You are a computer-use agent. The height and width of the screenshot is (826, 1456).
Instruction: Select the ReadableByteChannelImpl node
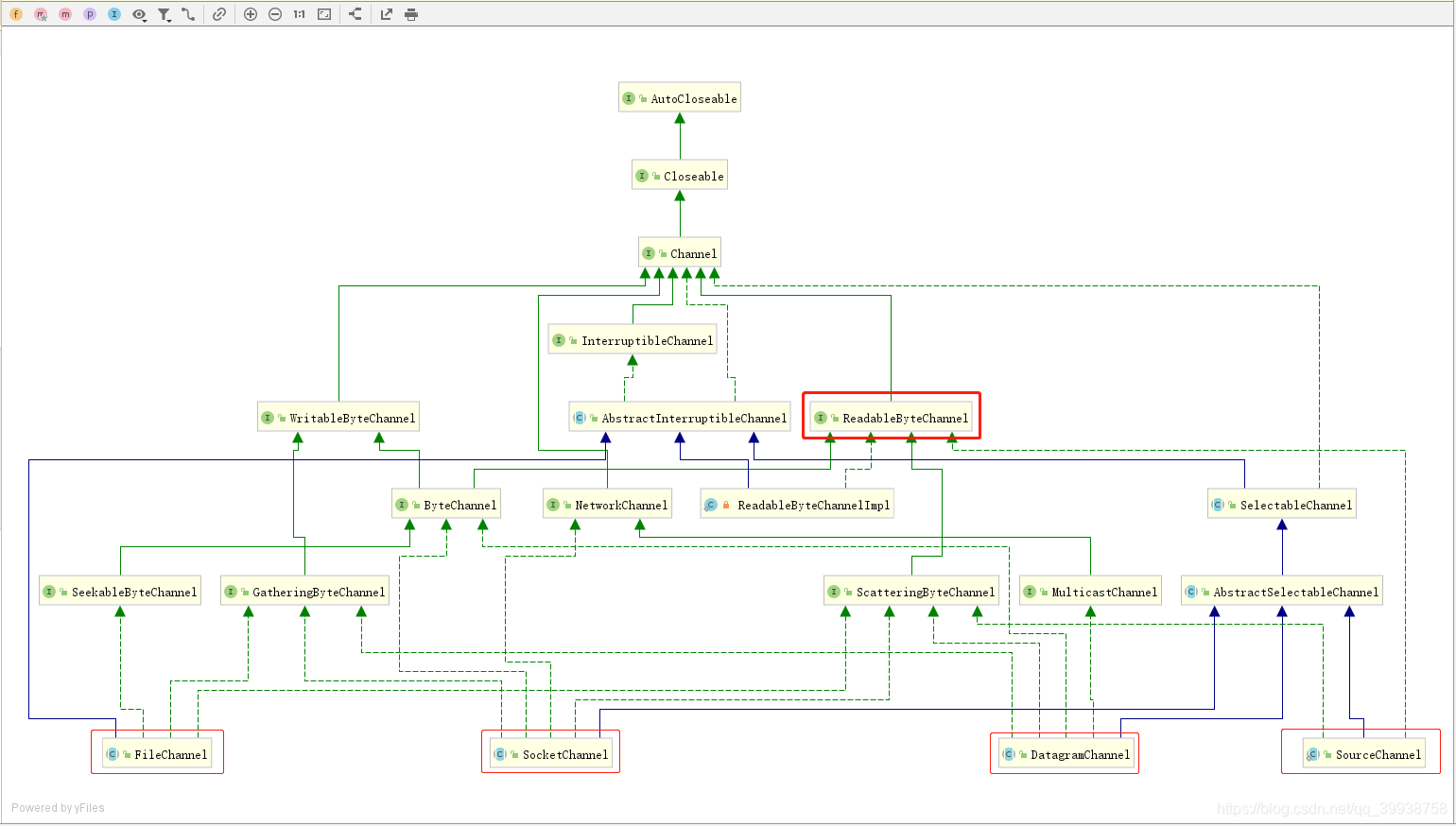point(798,505)
